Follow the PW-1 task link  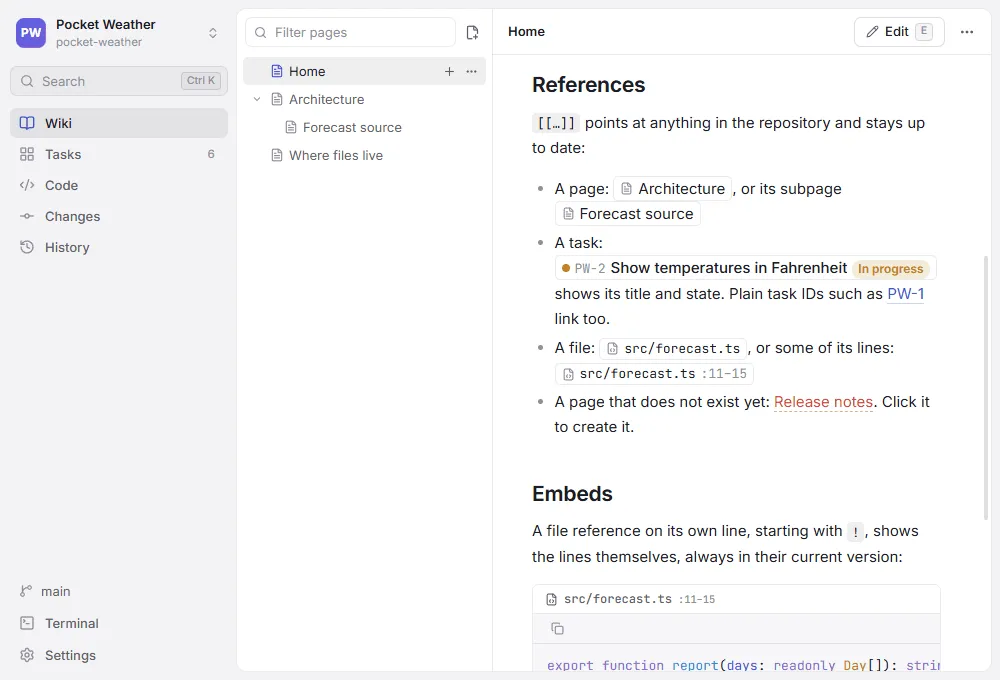coord(906,294)
